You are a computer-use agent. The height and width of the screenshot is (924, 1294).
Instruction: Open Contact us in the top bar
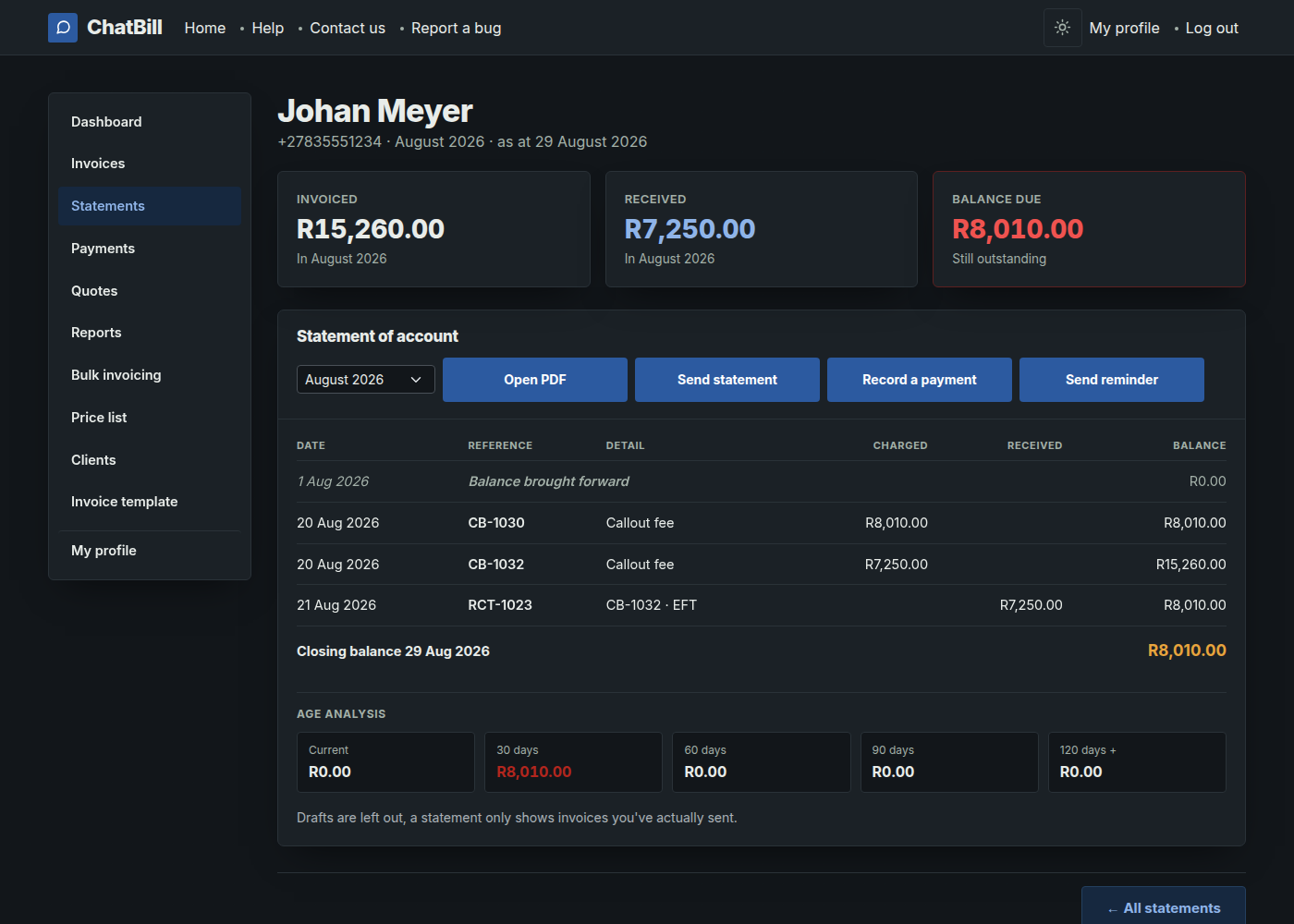click(x=348, y=28)
